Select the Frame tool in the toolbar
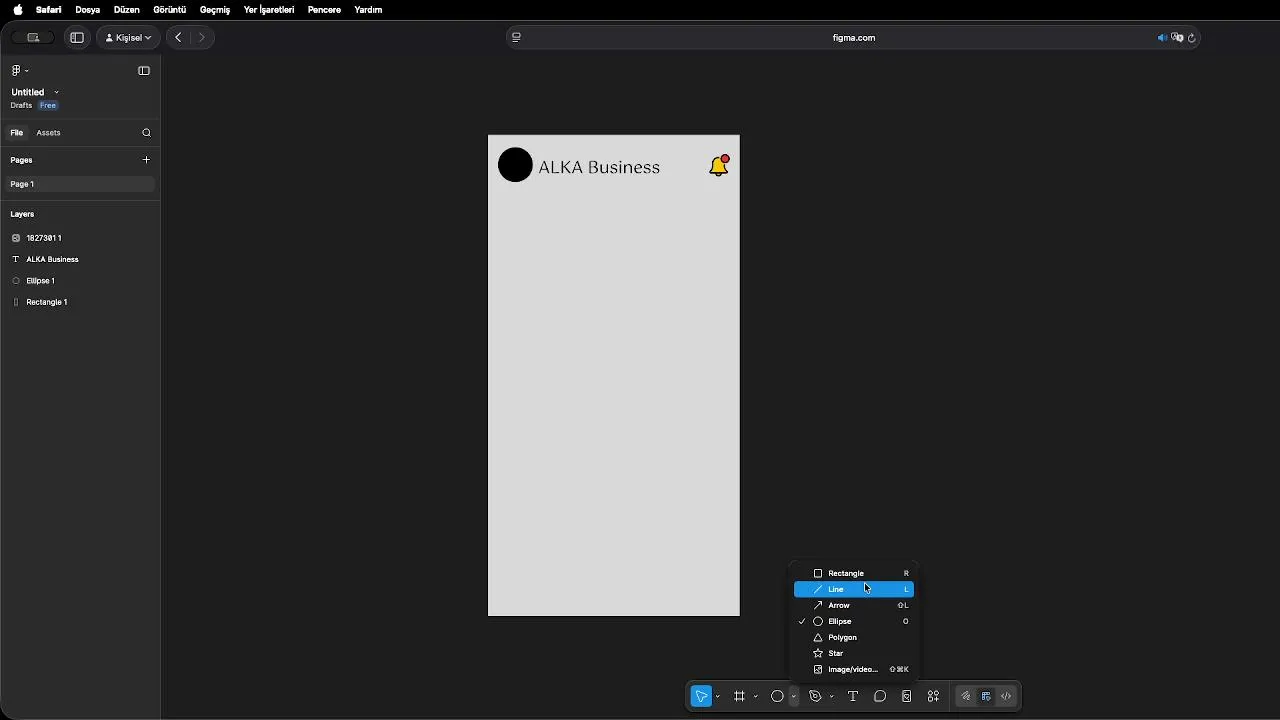This screenshot has width=1280, height=720. pos(740,697)
